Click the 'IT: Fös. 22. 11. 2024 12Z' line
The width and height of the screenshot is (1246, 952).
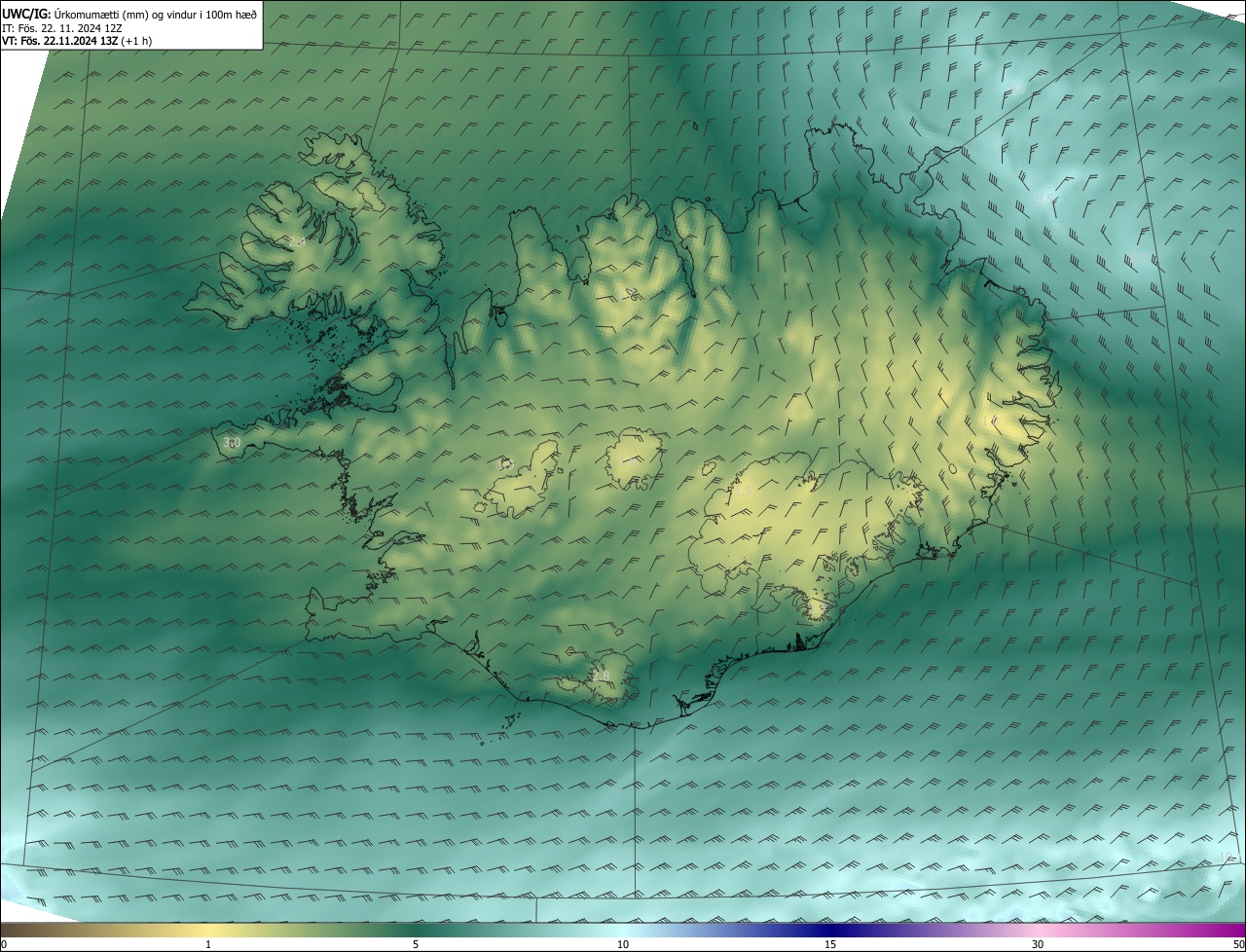tap(62, 27)
